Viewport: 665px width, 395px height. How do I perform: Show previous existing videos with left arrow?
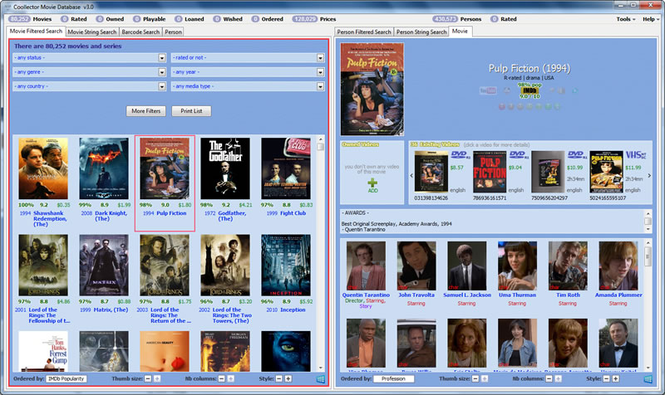(x=411, y=175)
